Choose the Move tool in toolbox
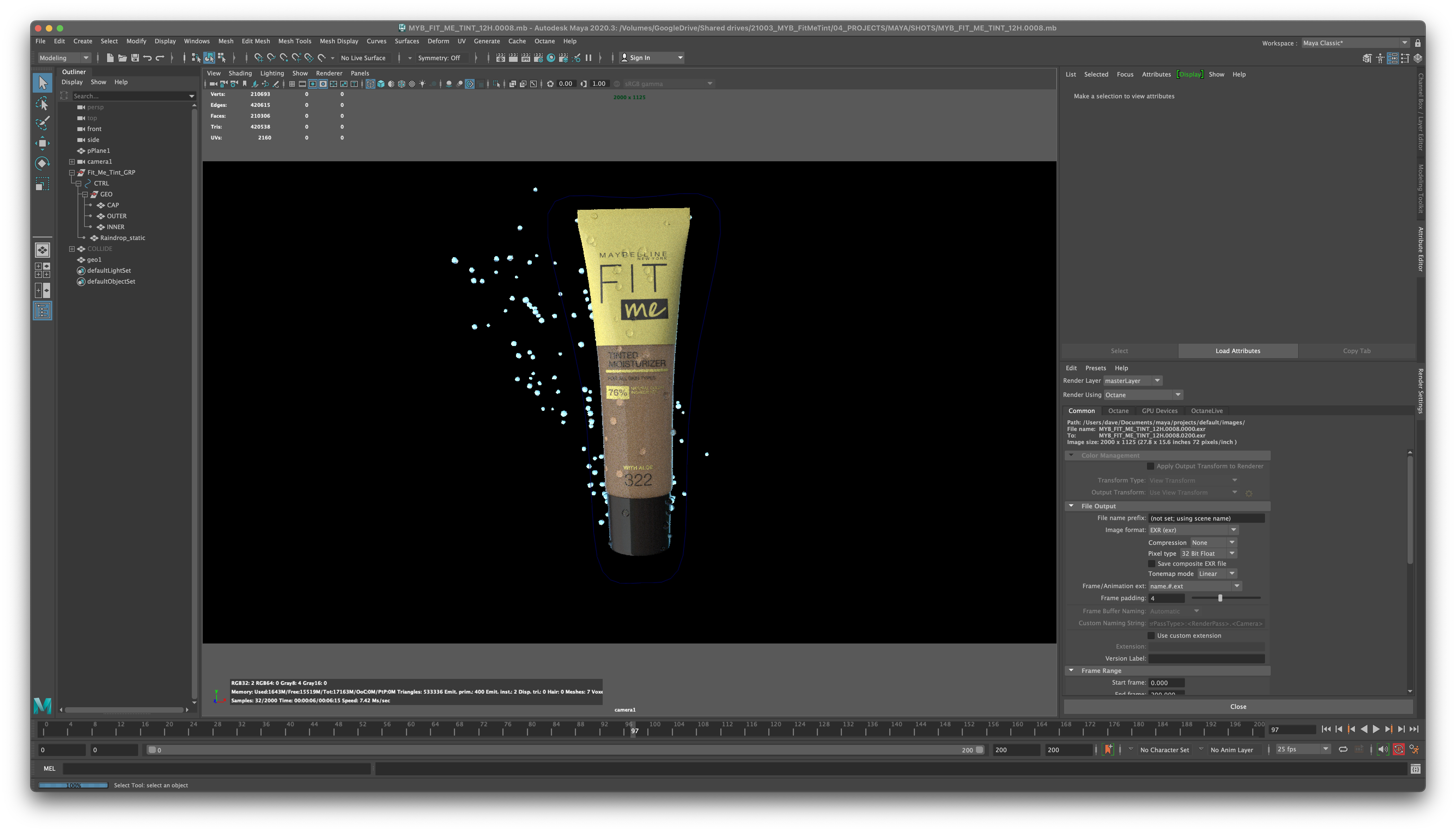This screenshot has width=1456, height=832. click(x=42, y=143)
